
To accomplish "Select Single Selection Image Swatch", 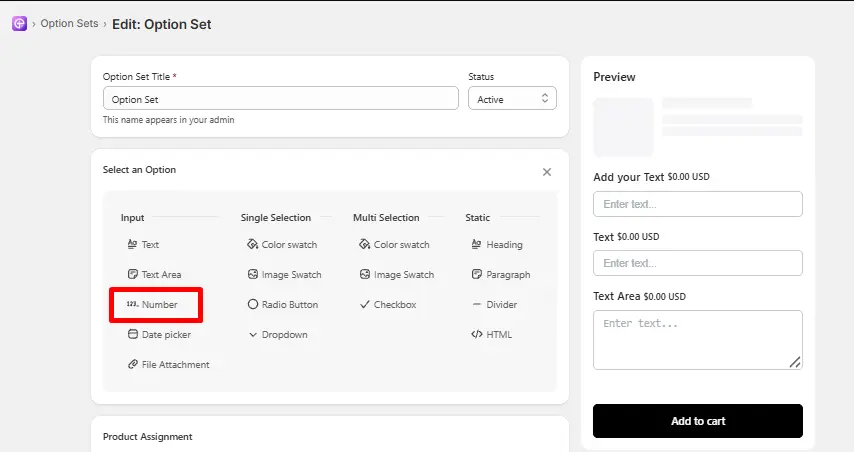I will [284, 274].
